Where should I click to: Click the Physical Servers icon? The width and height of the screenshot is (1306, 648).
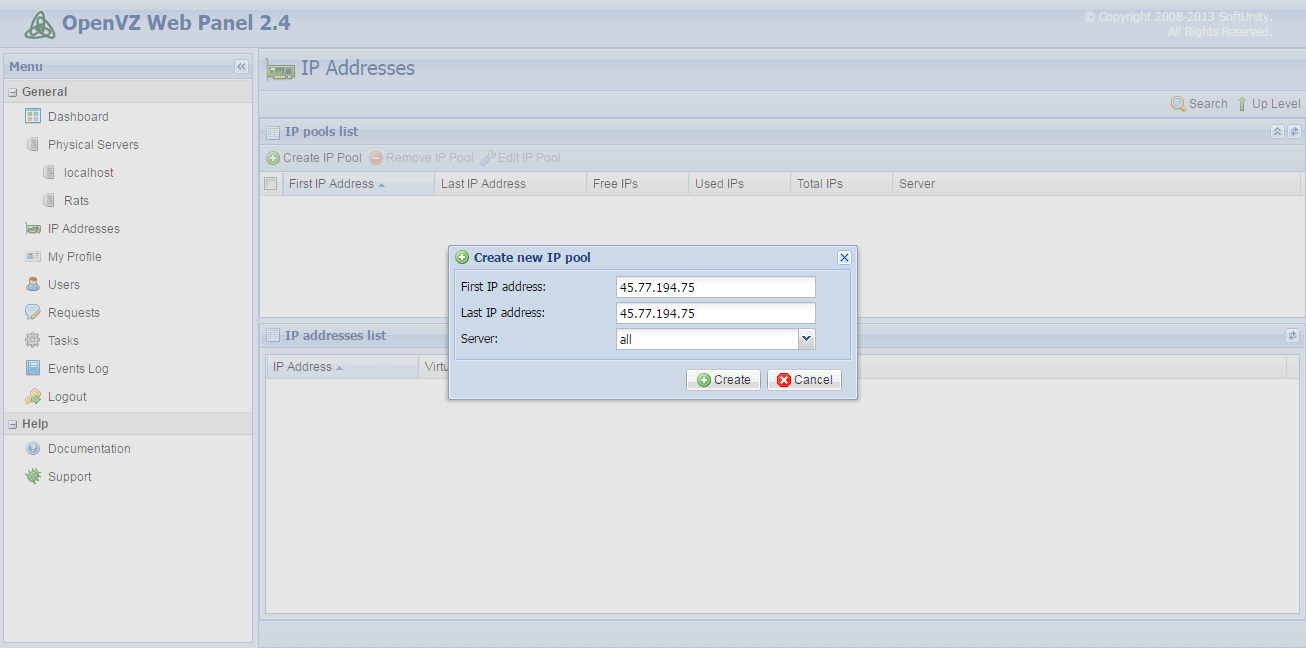[33, 145]
